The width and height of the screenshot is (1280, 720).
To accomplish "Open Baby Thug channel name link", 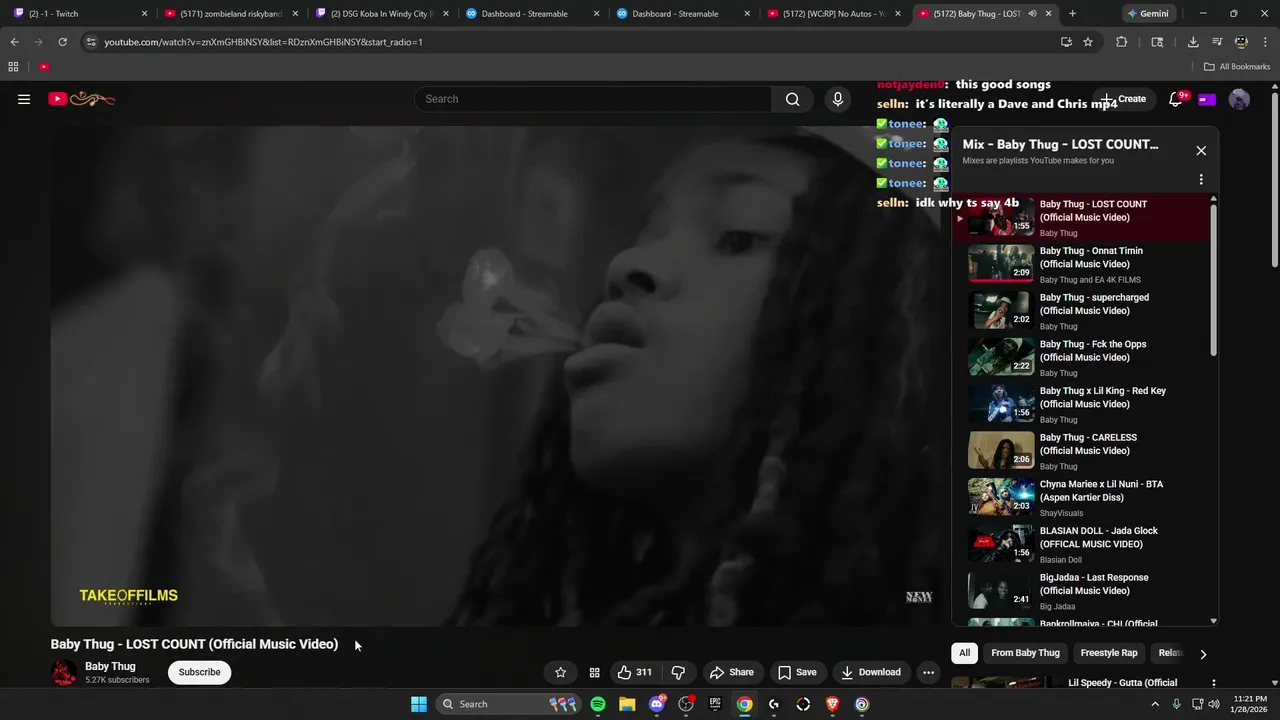I will click(x=110, y=666).
